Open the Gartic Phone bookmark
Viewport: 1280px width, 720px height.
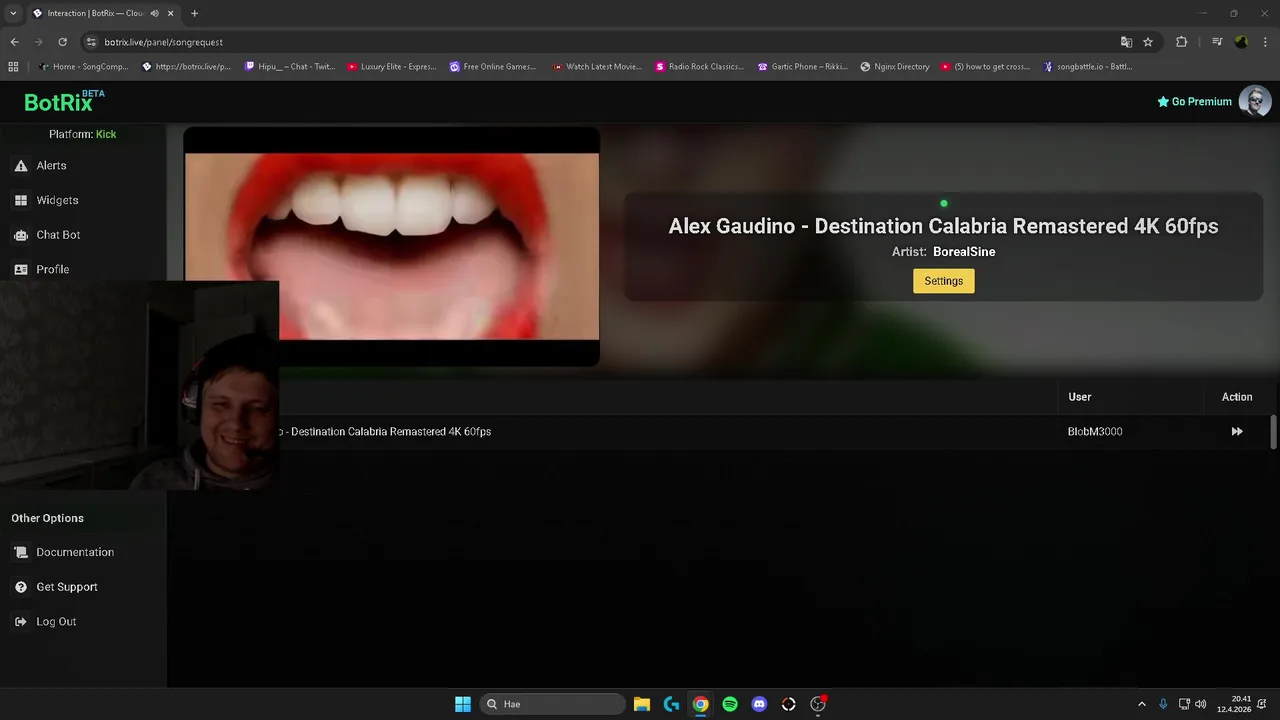(803, 67)
